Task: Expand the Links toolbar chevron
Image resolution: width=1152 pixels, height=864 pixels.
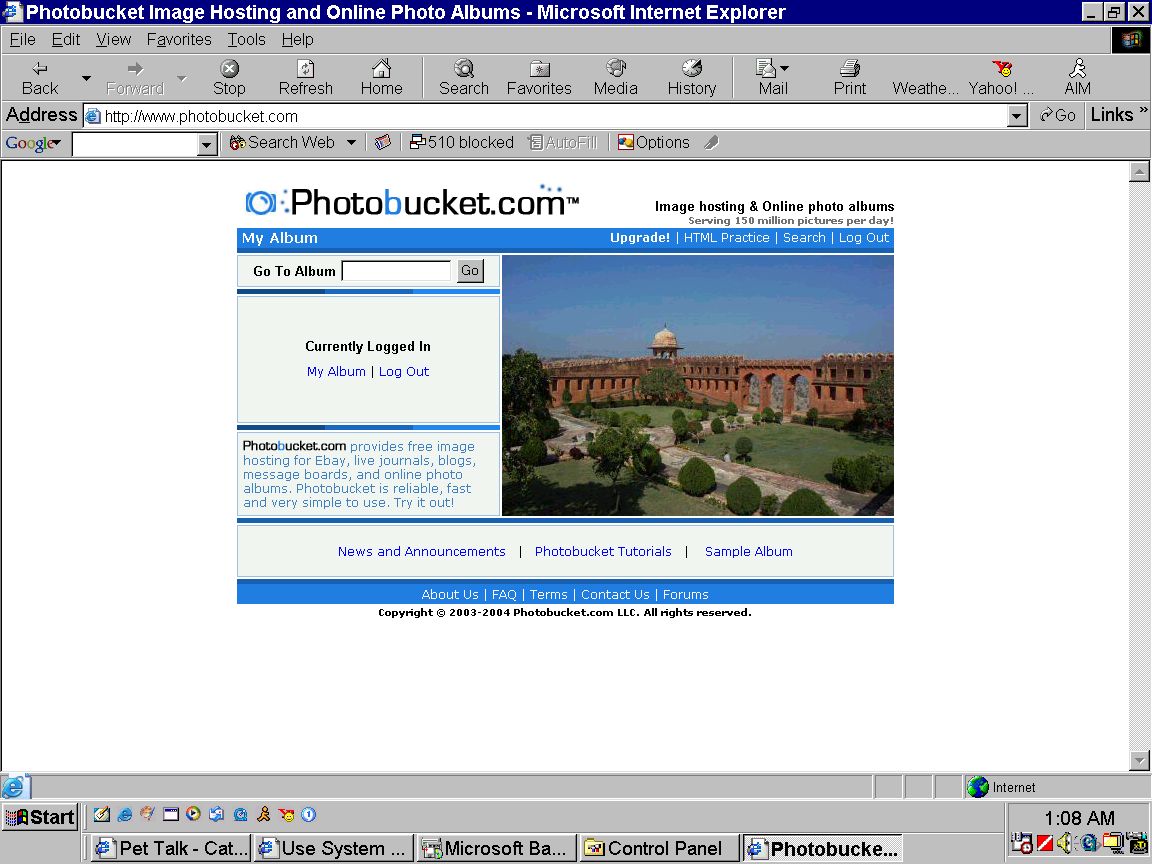Action: point(1142,110)
